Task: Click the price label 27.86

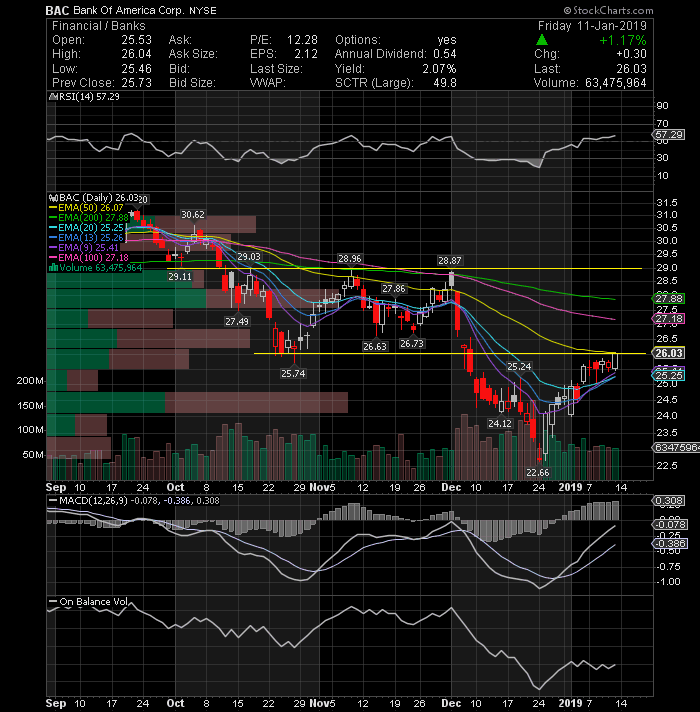Action: 393,288
